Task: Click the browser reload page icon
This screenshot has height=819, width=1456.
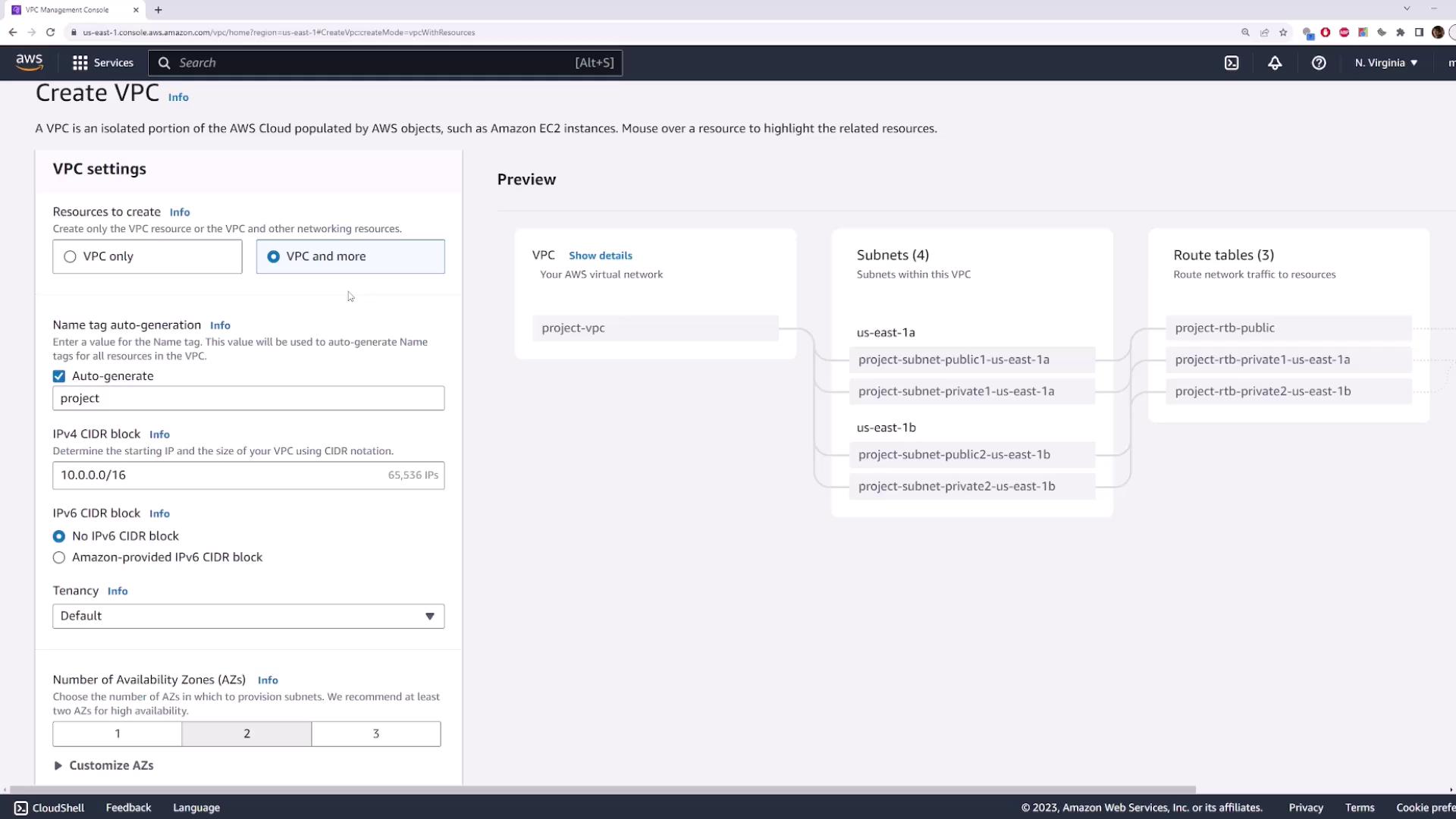Action: point(50,32)
